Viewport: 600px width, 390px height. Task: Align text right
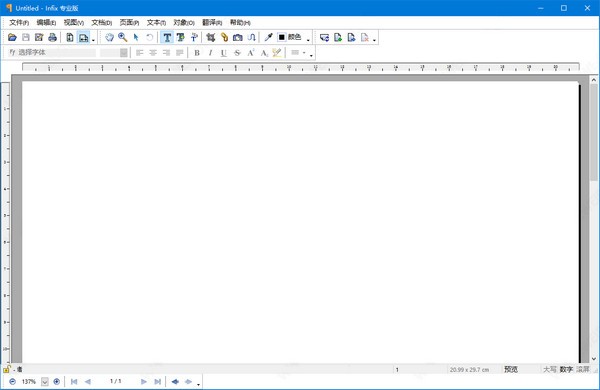pyautogui.click(x=166, y=53)
